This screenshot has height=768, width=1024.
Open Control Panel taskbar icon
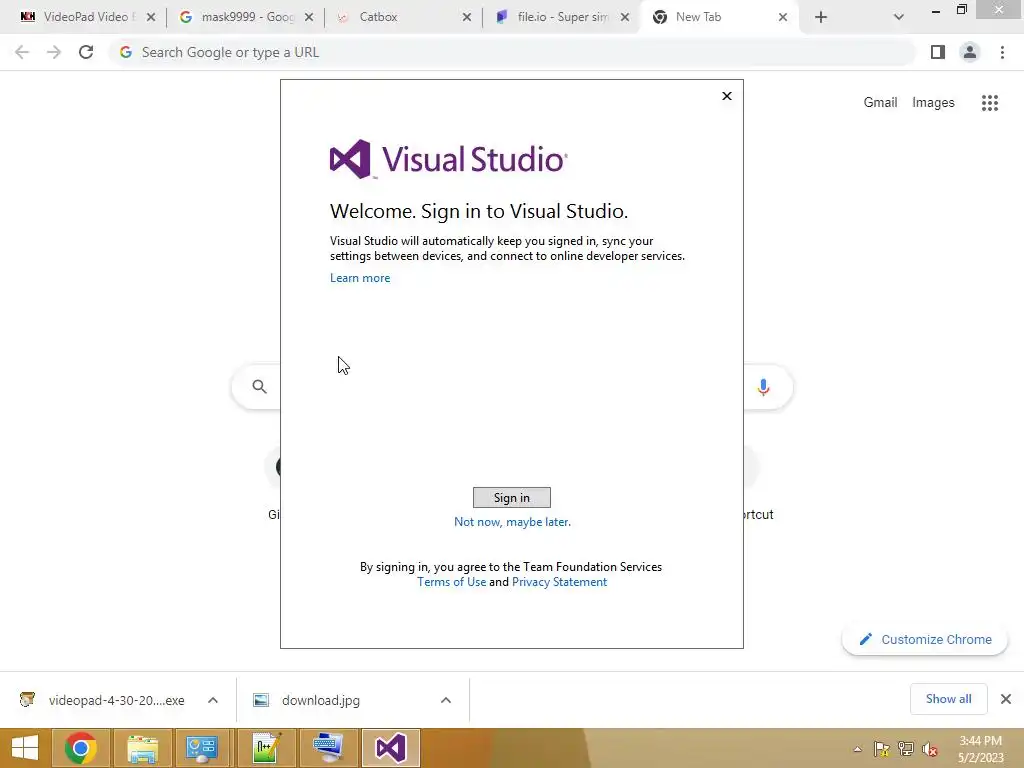point(202,748)
